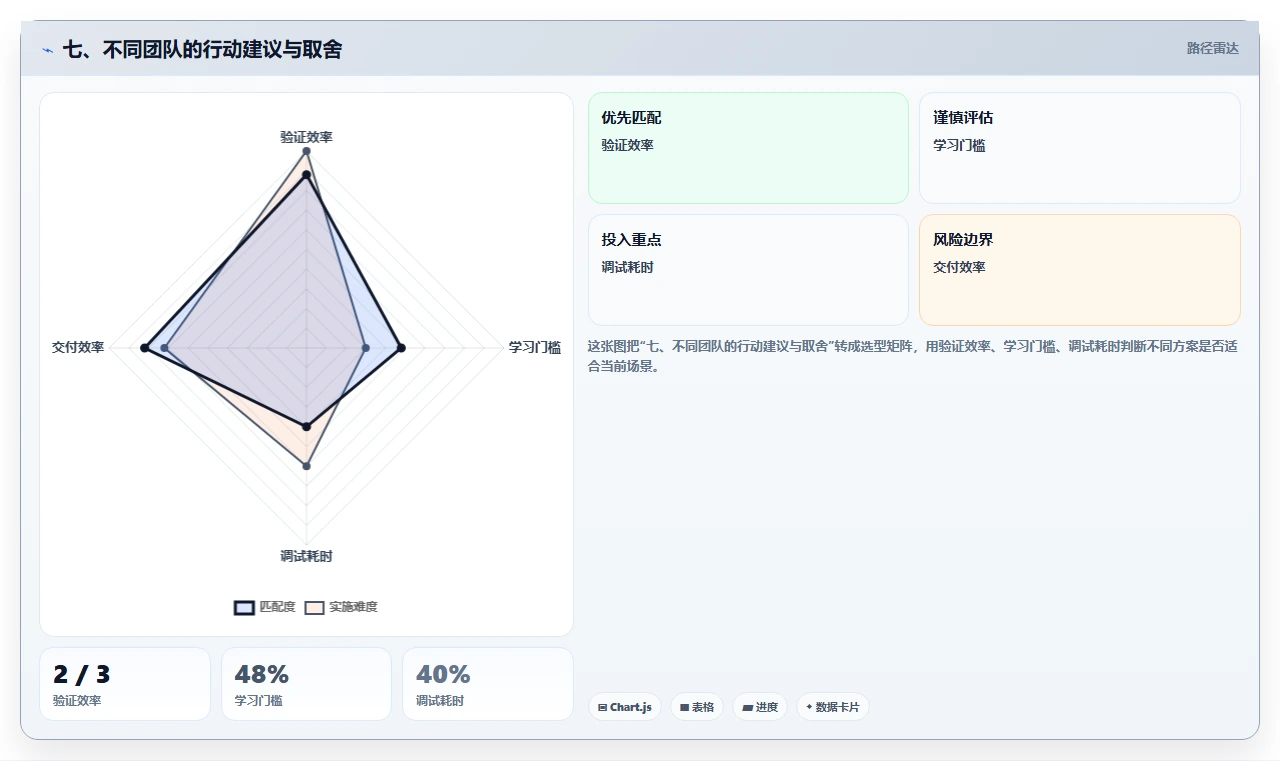Click the 表格 tag chip
The width and height of the screenshot is (1280, 761).
697,707
